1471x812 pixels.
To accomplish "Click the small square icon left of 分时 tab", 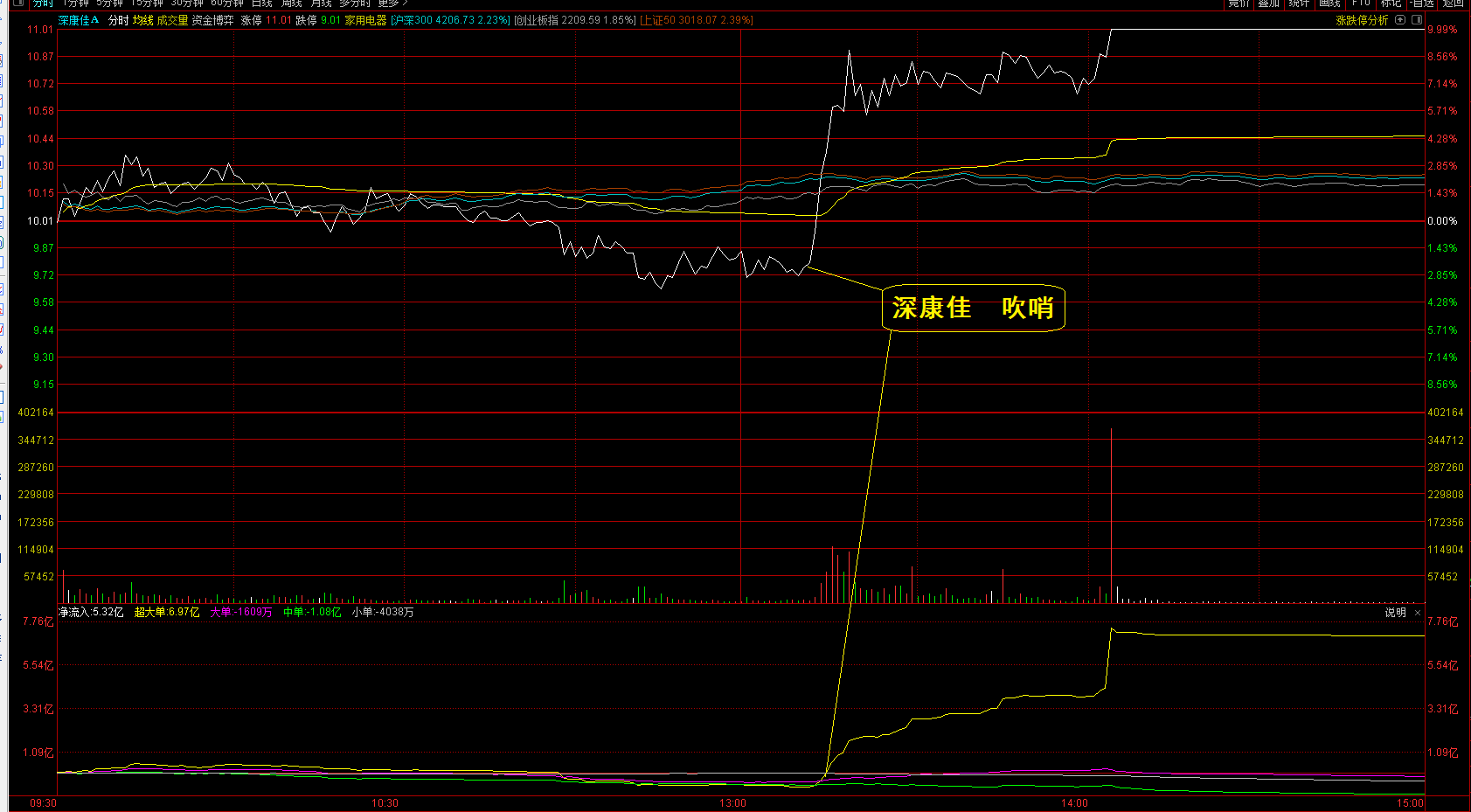I will point(17,3).
